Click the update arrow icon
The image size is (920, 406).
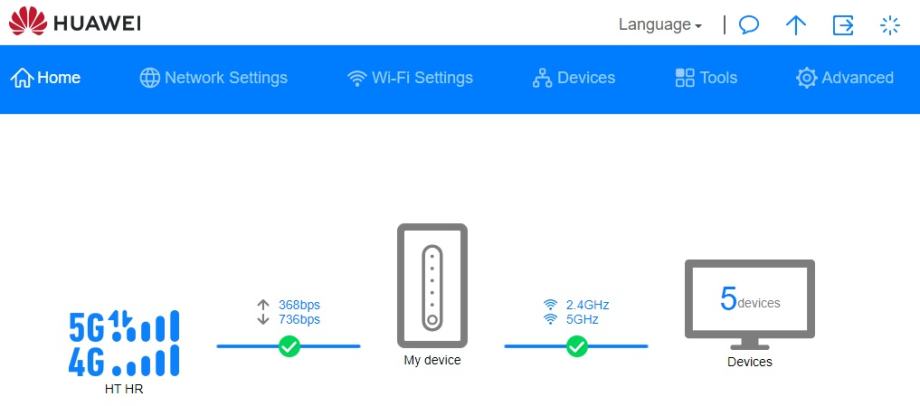(795, 25)
